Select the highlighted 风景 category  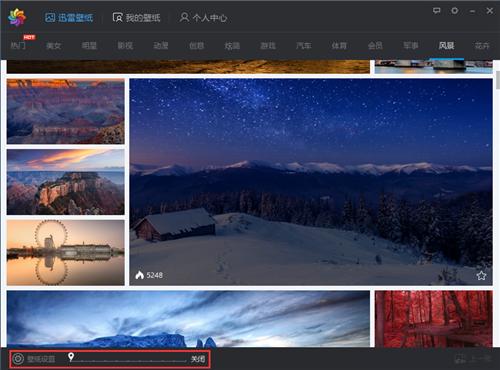(446, 45)
